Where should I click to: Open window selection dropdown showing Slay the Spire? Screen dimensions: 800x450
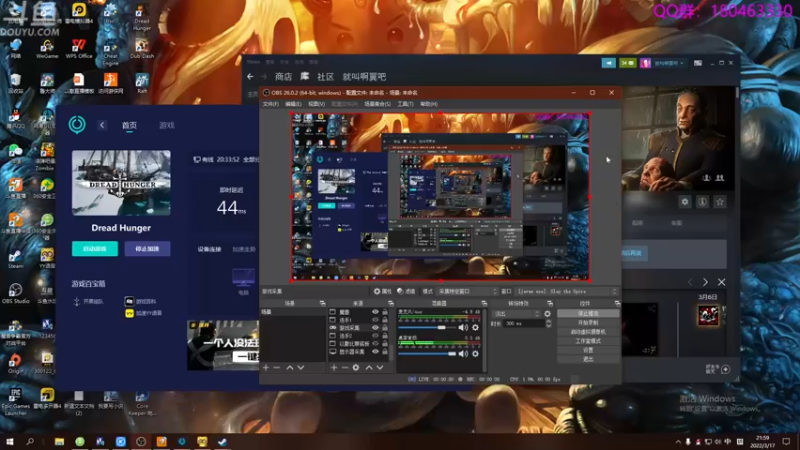[566, 291]
